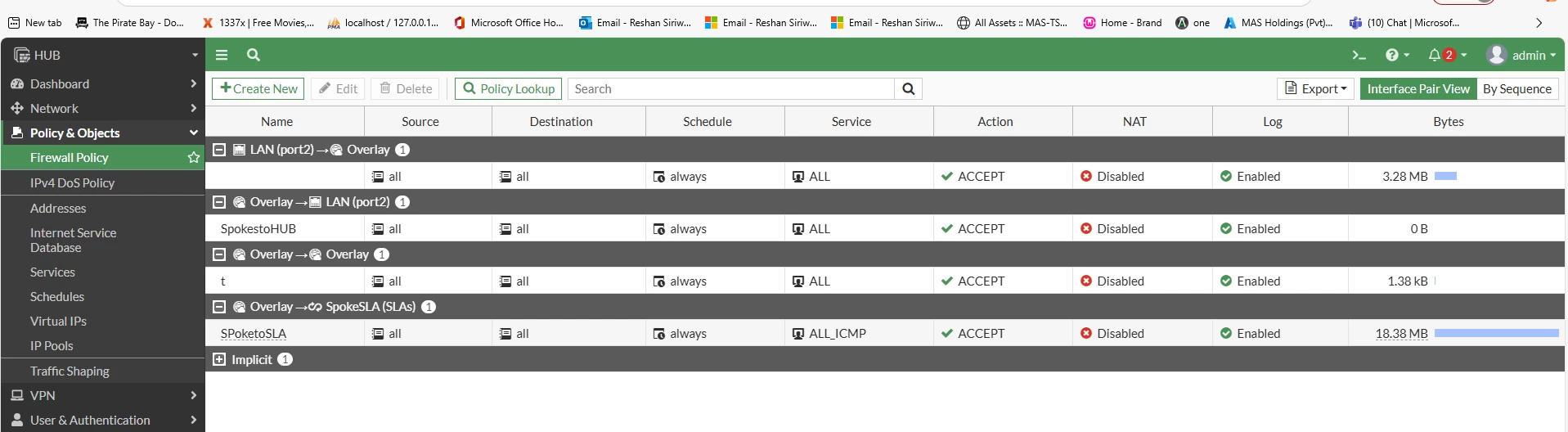
Task: Focus the policy Search input field
Action: click(731, 88)
